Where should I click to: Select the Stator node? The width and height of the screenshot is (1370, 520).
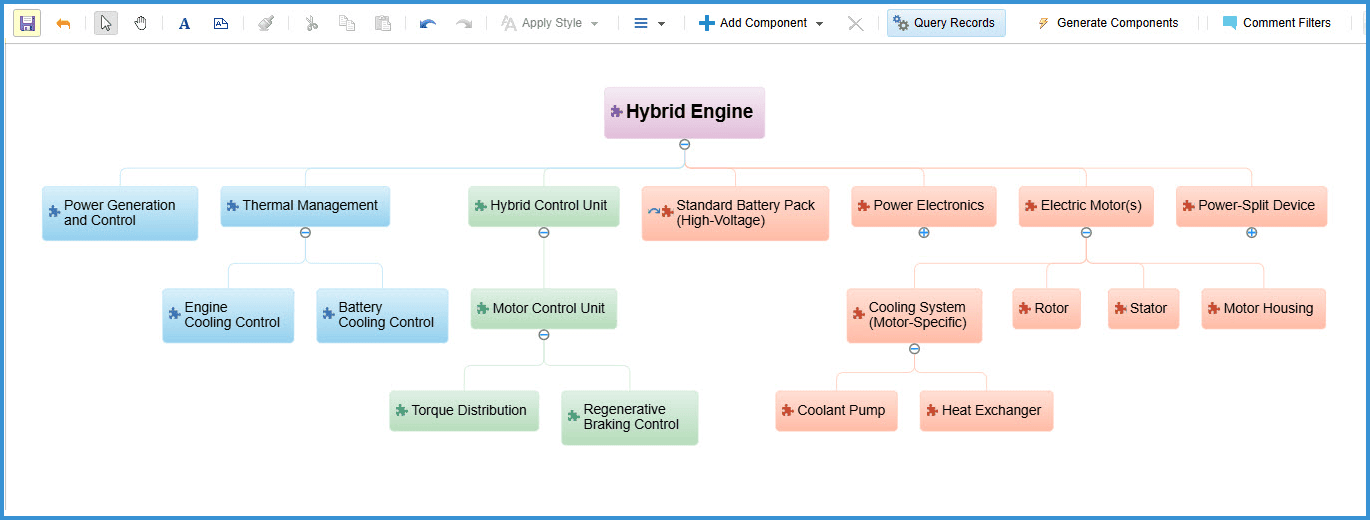(1143, 309)
